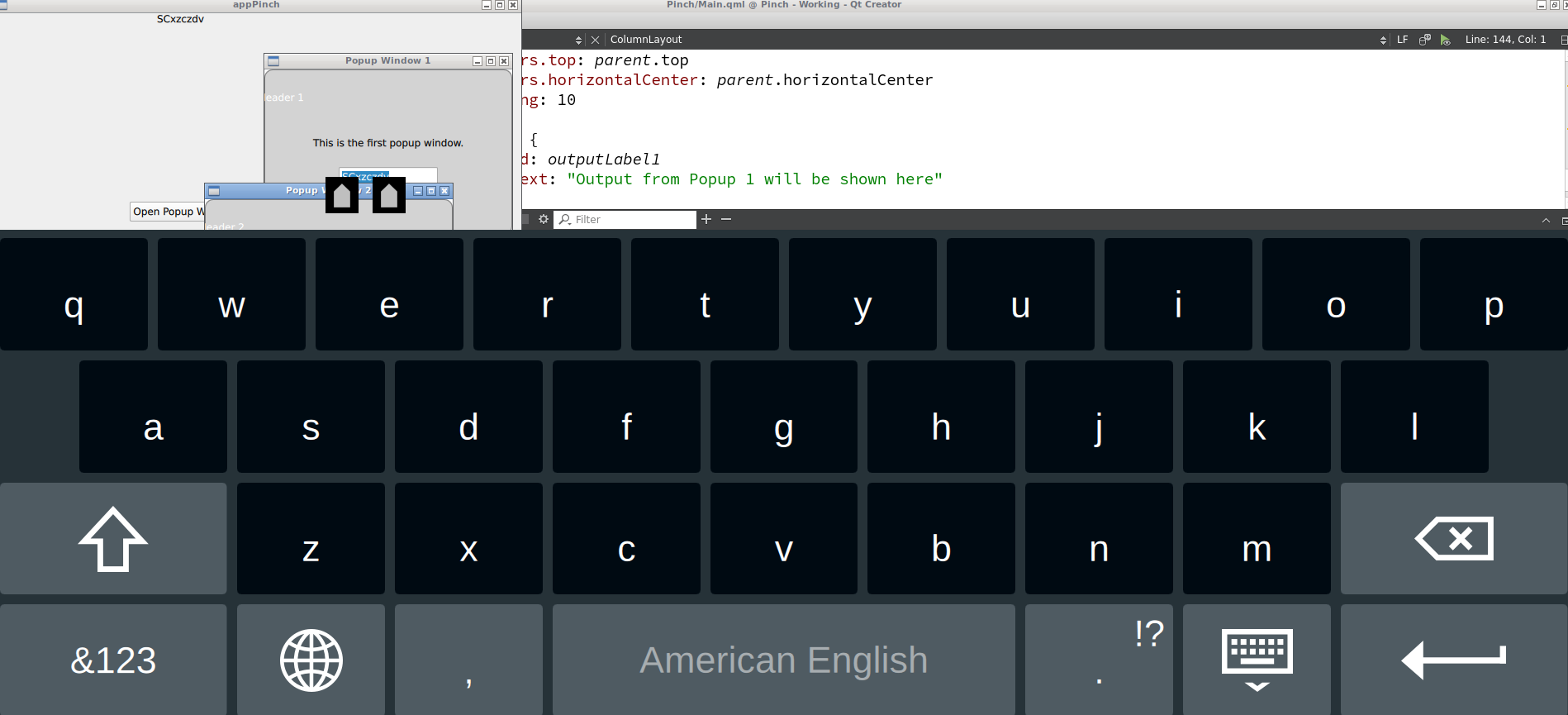Click the selected text field in Popup Window 1

coord(387,174)
